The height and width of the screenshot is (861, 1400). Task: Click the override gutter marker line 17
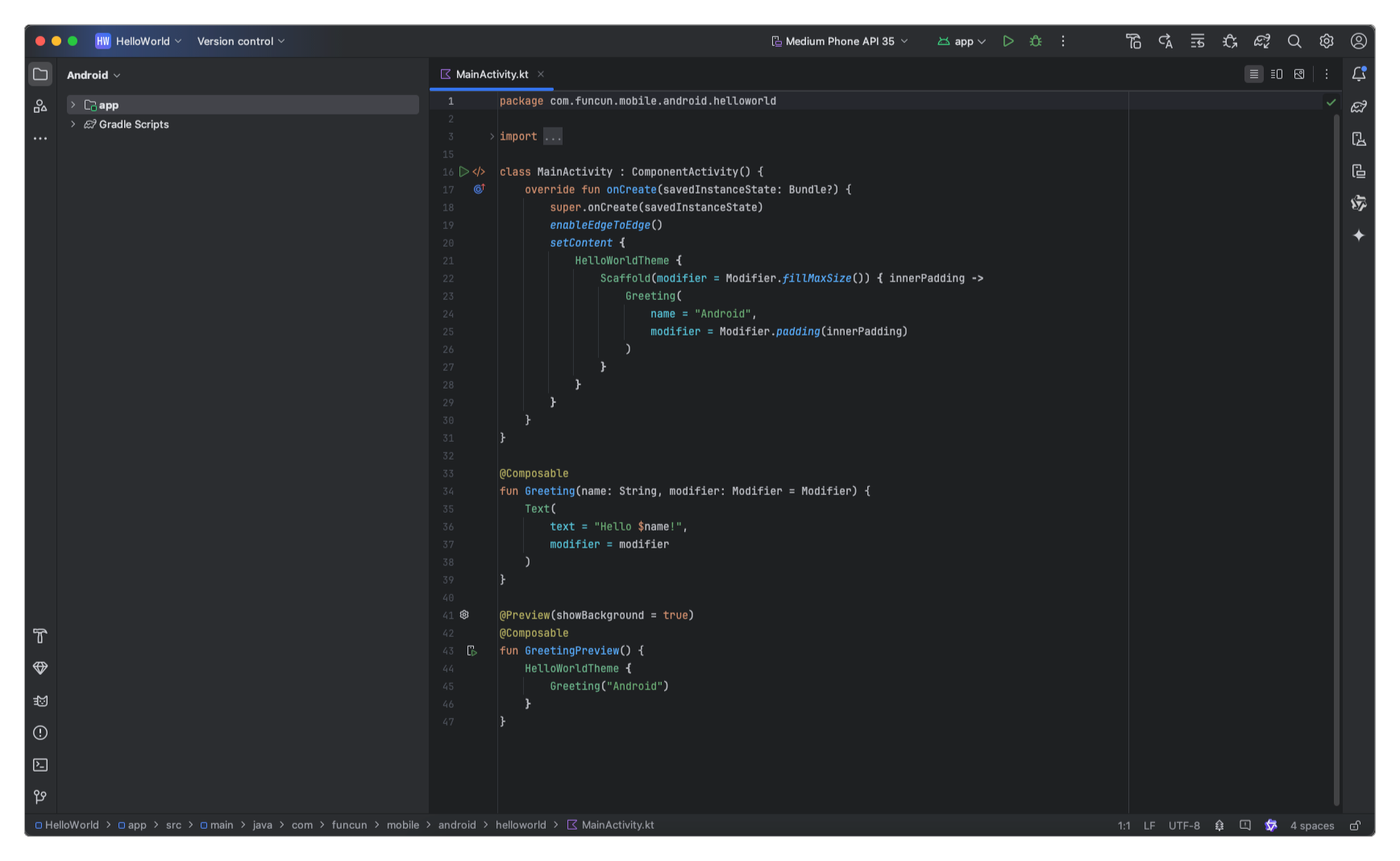click(479, 189)
